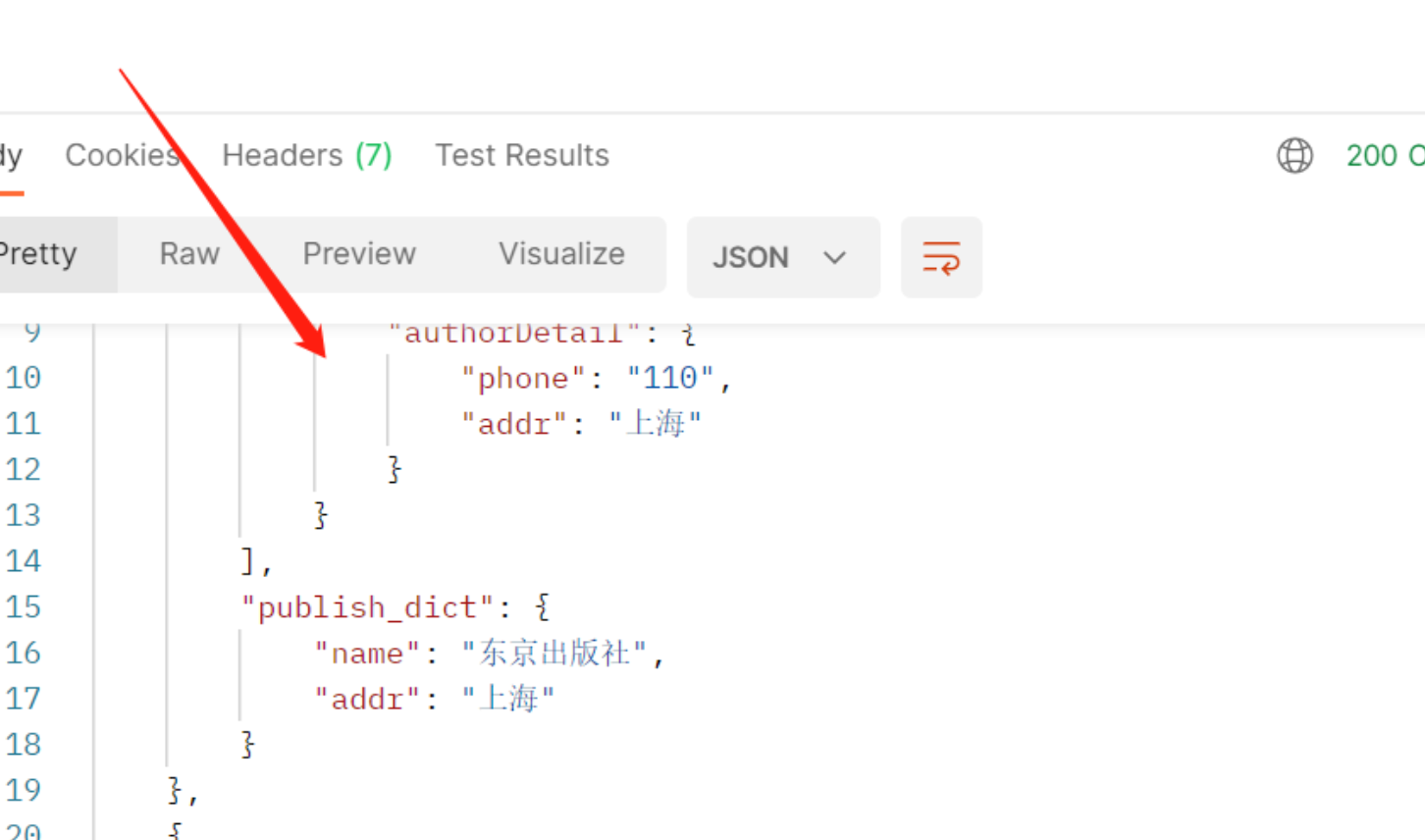This screenshot has width=1425, height=840.
Task: Click the globe network icon
Action: click(x=1294, y=155)
